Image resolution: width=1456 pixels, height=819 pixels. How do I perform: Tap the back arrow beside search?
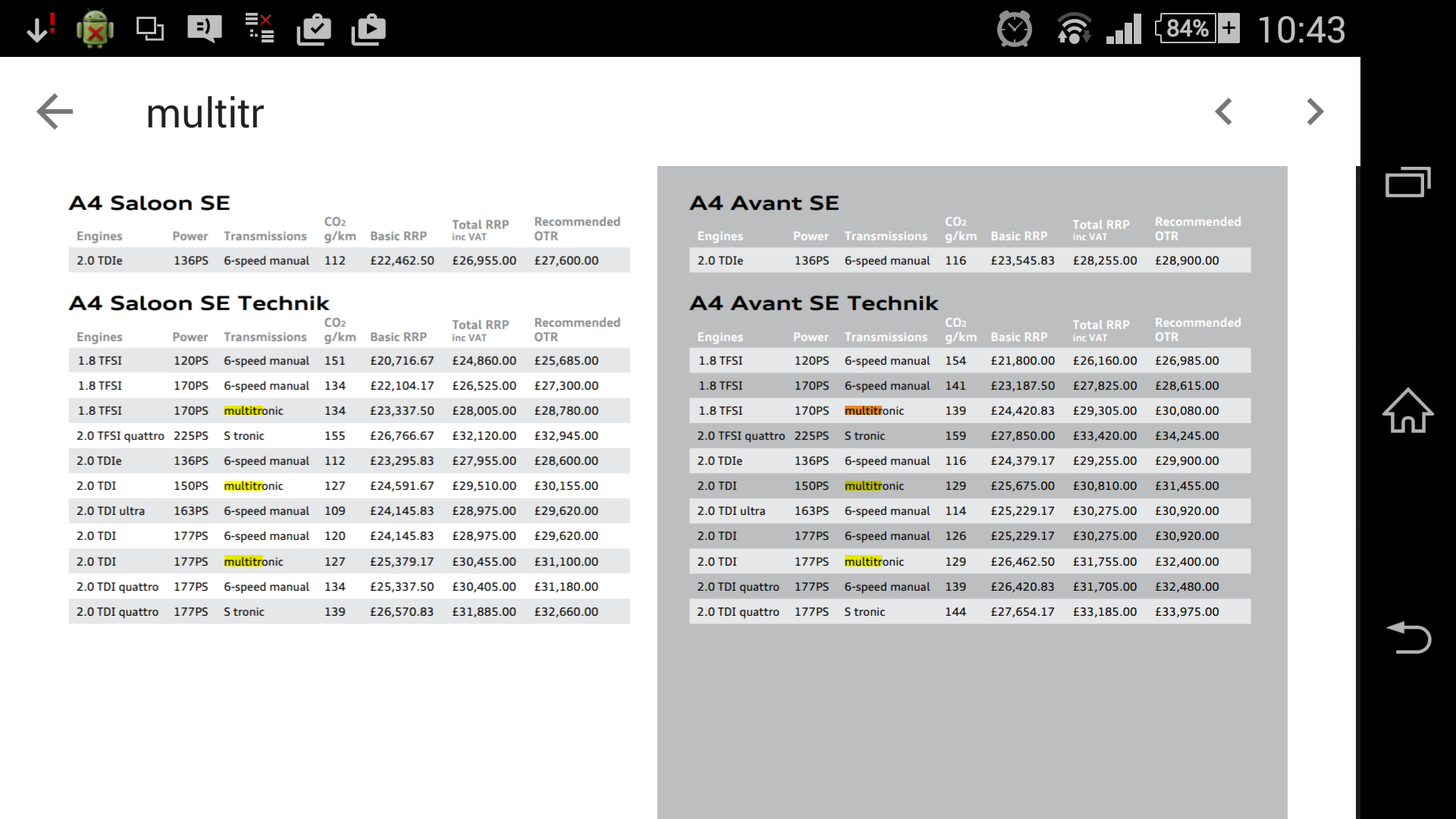(x=55, y=112)
